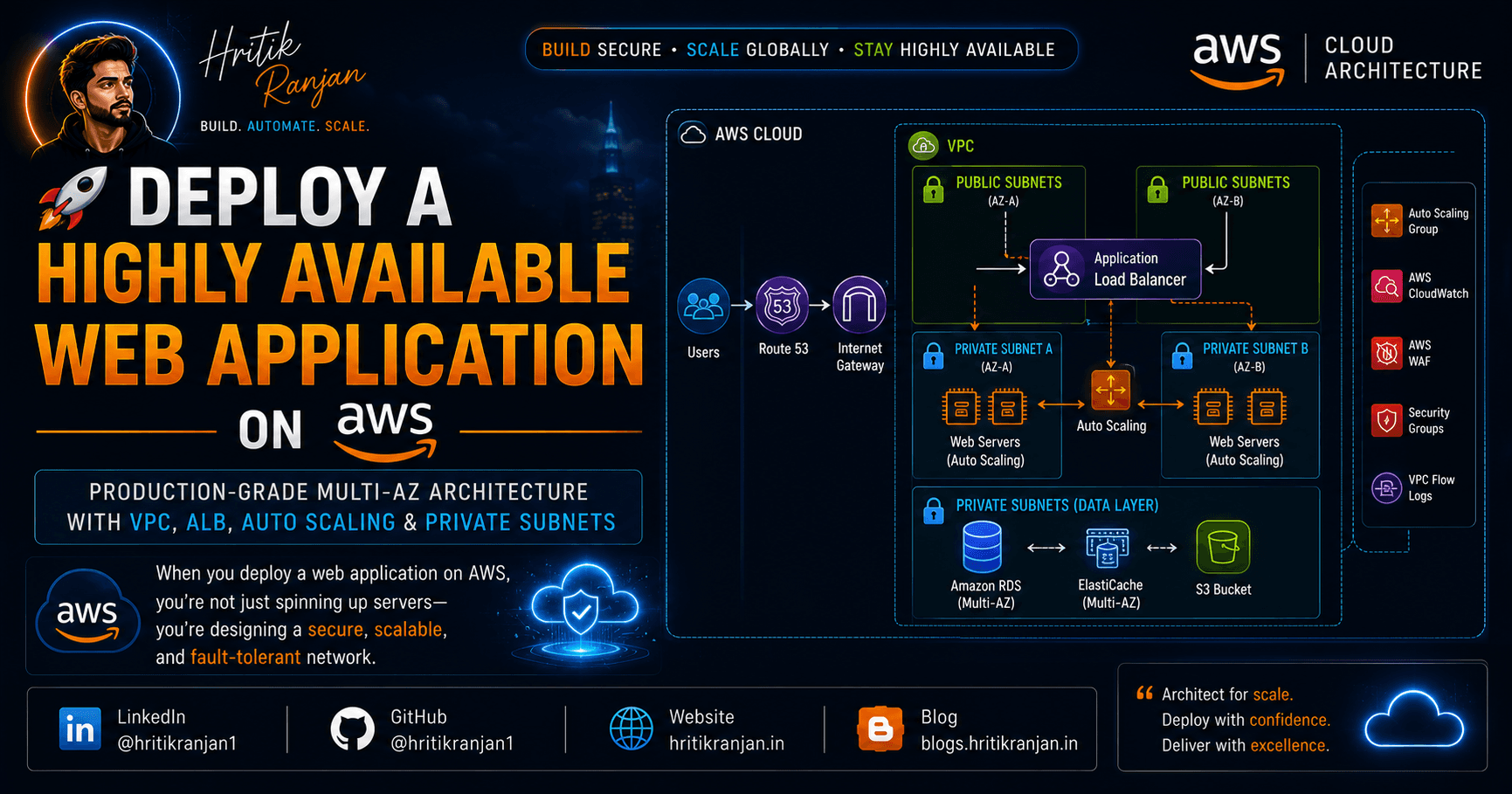The width and height of the screenshot is (1512, 794).
Task: Click the lock icon for Public Subnets AZ-B
Action: click(1158, 189)
